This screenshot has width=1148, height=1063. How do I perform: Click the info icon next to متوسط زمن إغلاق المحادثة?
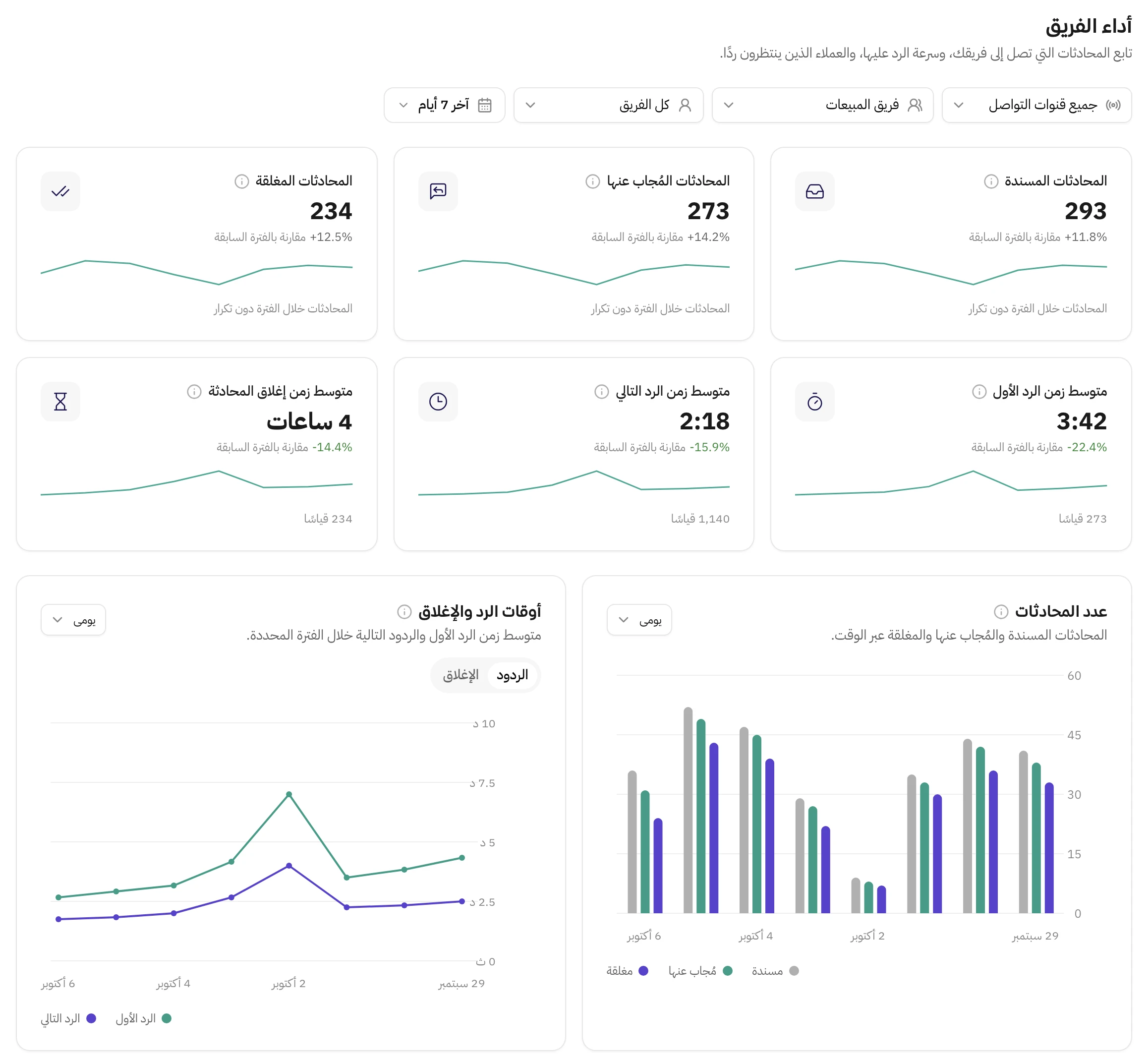[194, 392]
